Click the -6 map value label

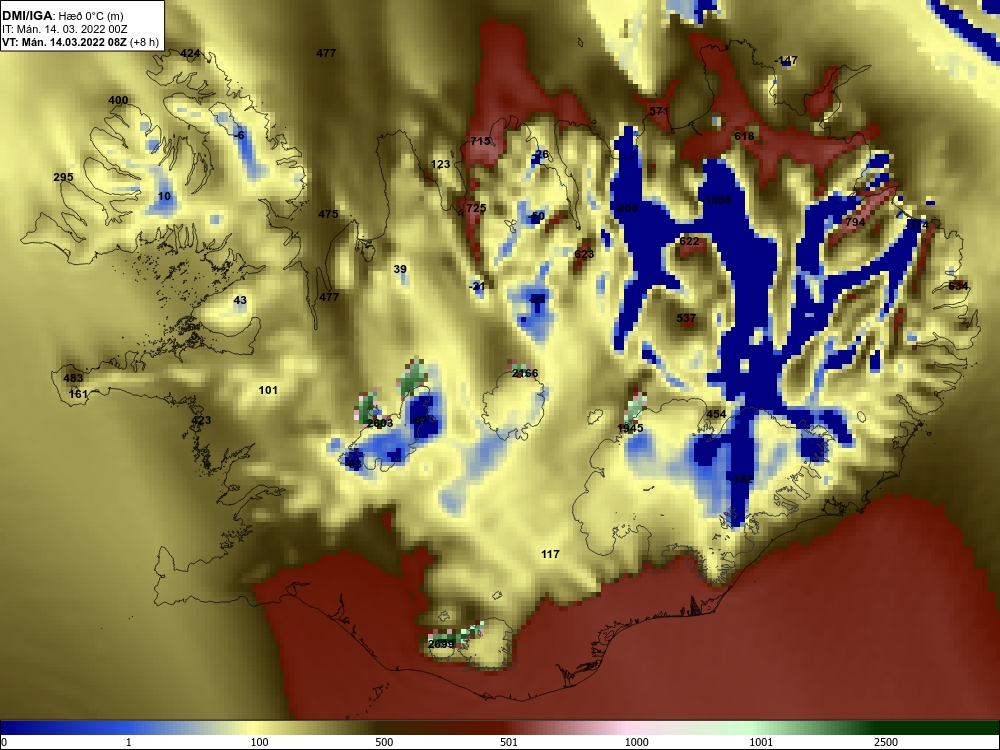(x=239, y=135)
